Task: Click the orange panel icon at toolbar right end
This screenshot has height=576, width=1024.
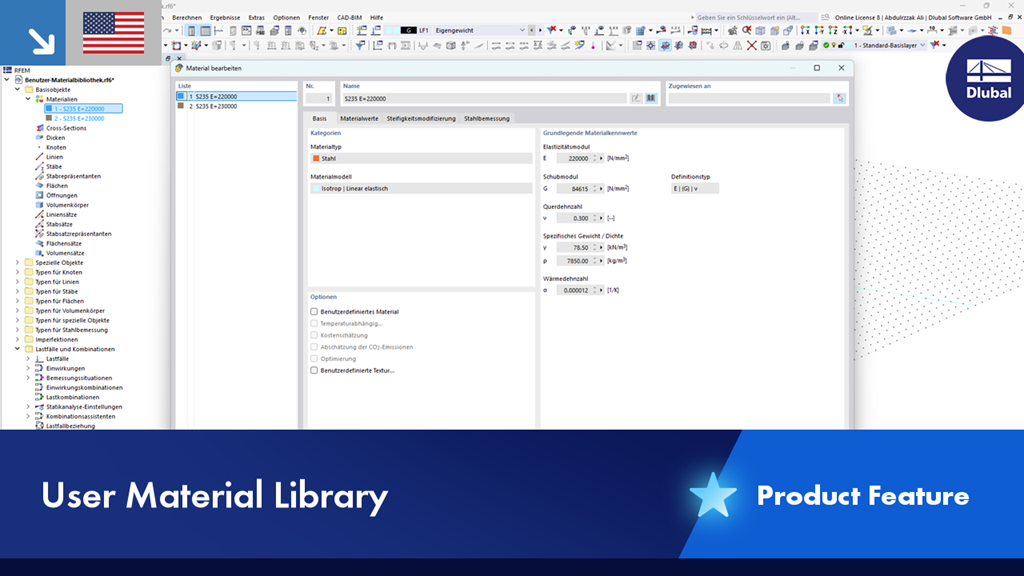Action: pyautogui.click(x=1006, y=30)
